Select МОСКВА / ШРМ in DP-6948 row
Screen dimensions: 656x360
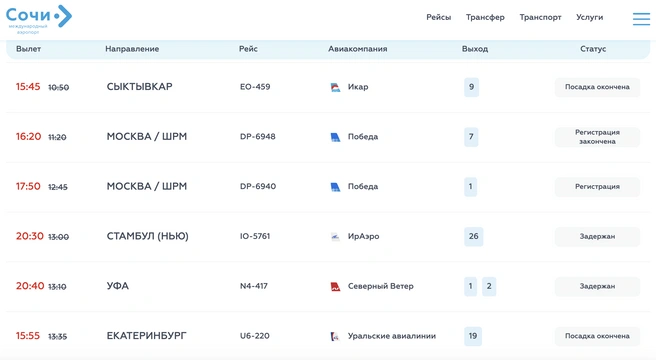(146, 136)
